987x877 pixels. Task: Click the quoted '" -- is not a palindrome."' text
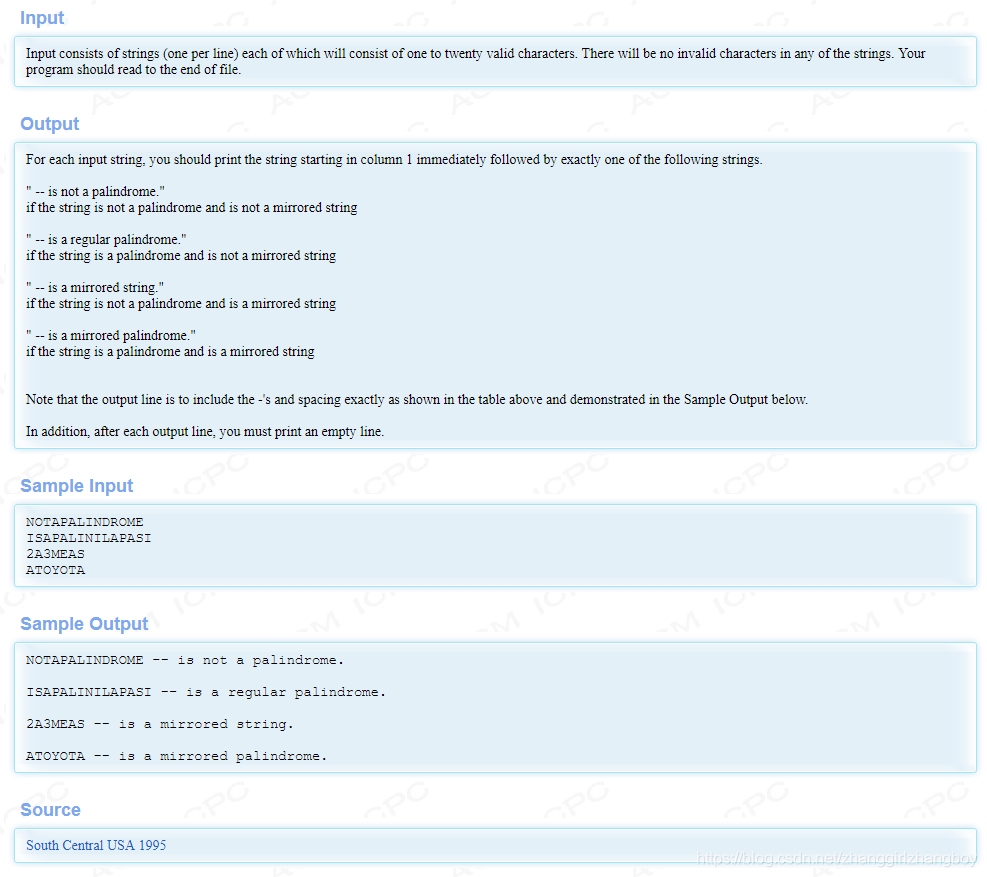click(95, 191)
